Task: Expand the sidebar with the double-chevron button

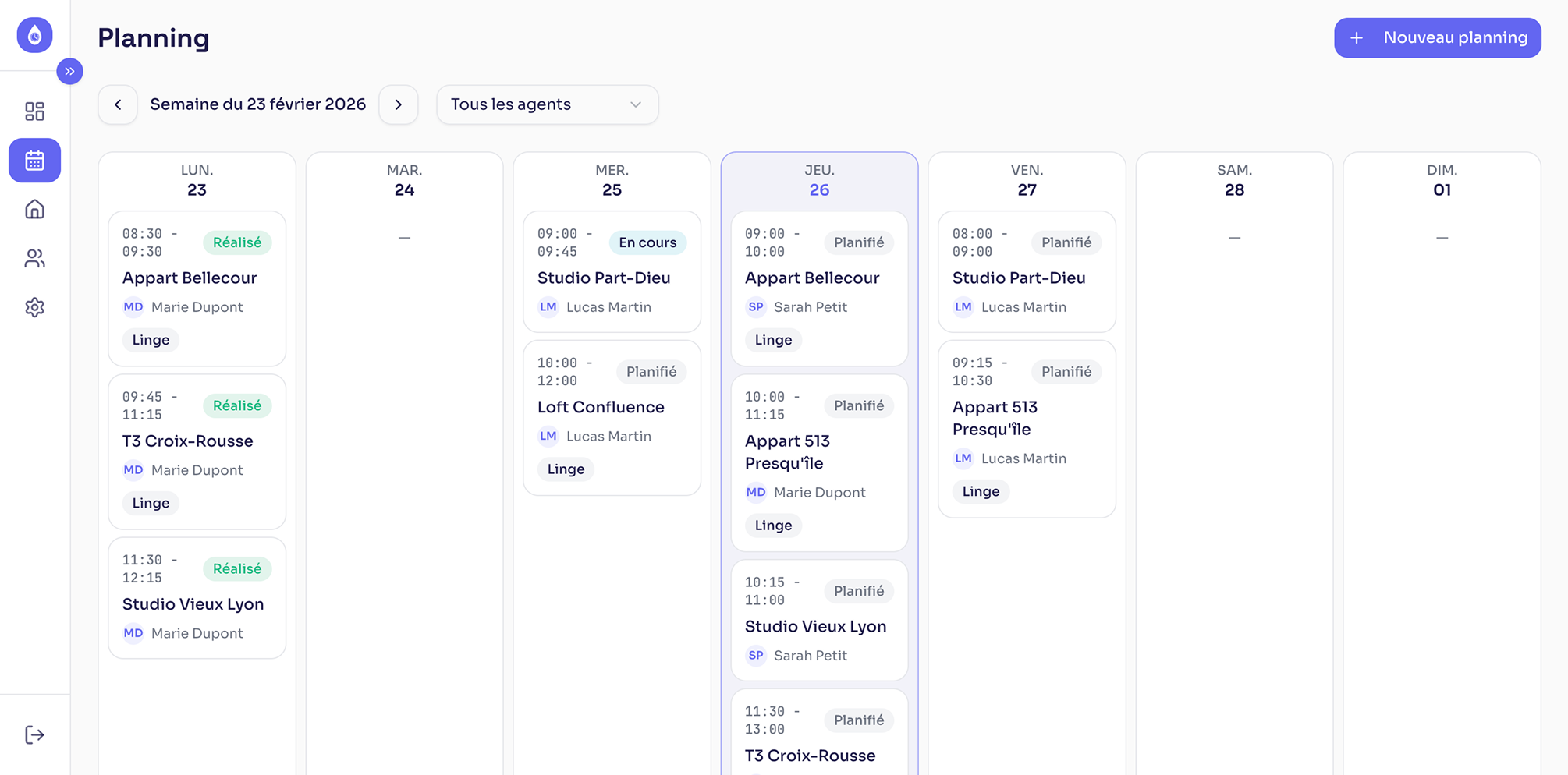Action: pyautogui.click(x=70, y=71)
